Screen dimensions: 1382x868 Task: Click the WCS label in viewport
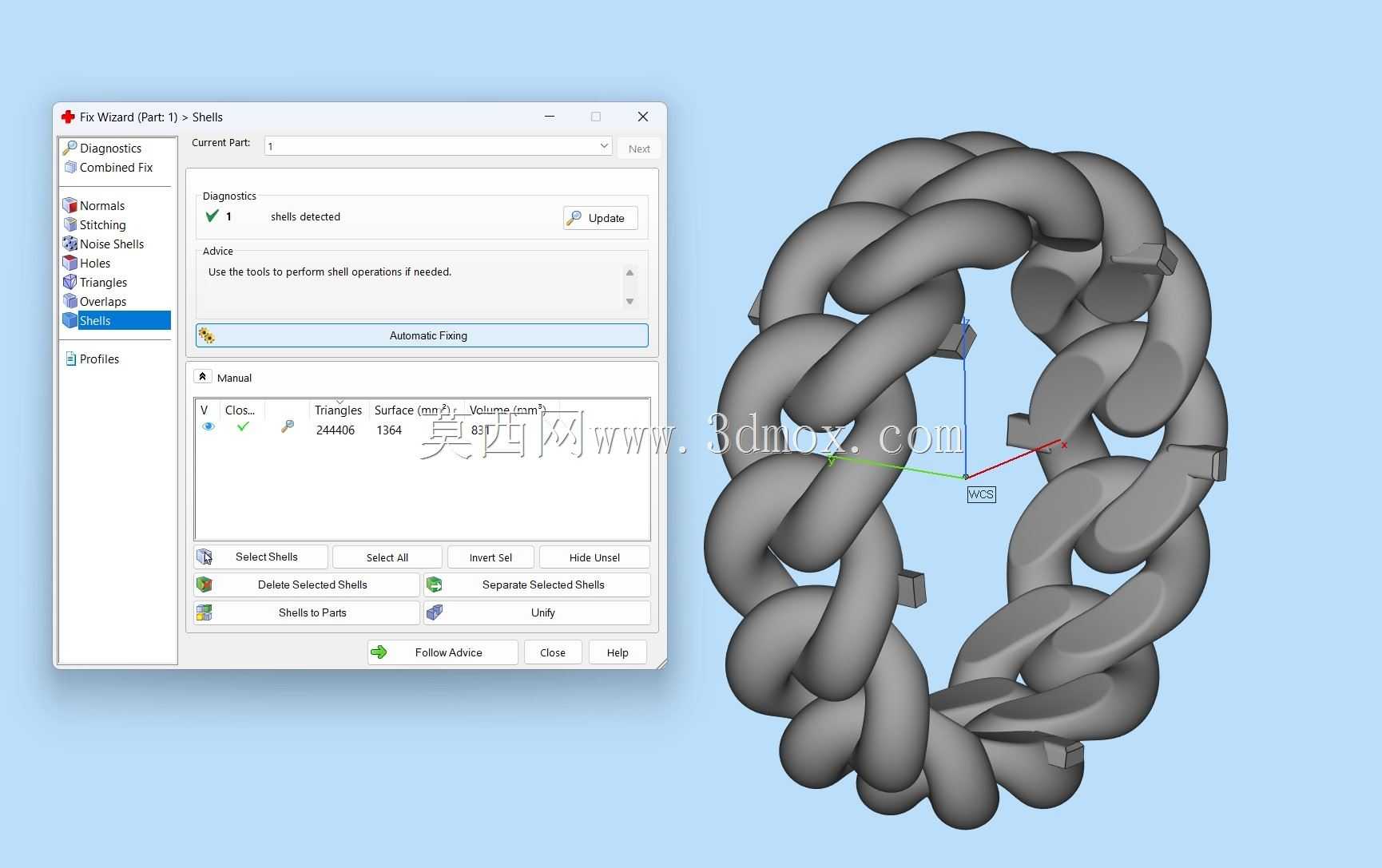[981, 494]
